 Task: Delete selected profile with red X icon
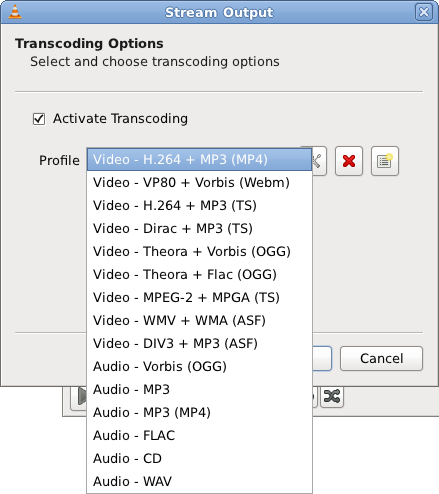(x=349, y=161)
